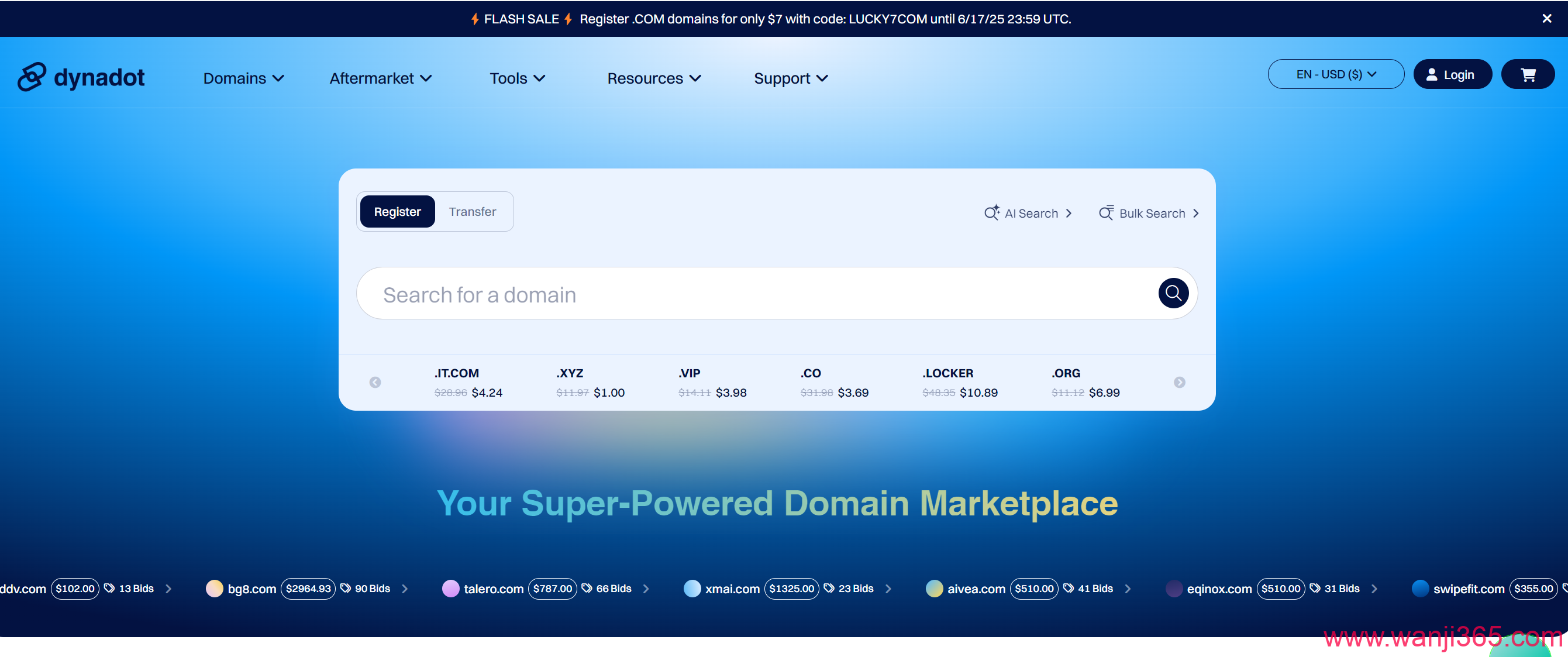Select the .XYZ $1.00 offer
Screen dimensions: 1568x657
pos(591,383)
